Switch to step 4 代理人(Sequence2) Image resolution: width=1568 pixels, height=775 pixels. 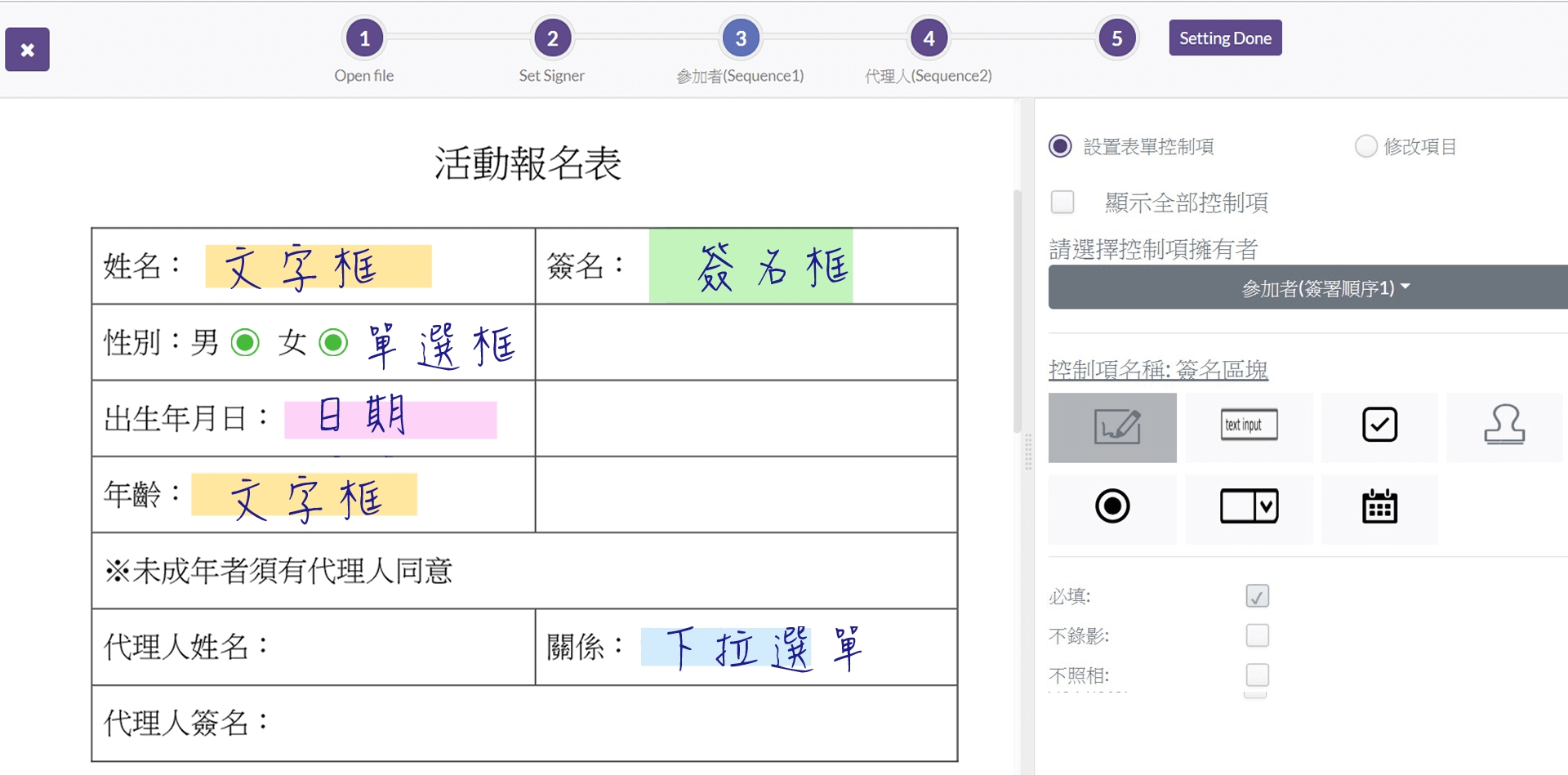(x=929, y=38)
